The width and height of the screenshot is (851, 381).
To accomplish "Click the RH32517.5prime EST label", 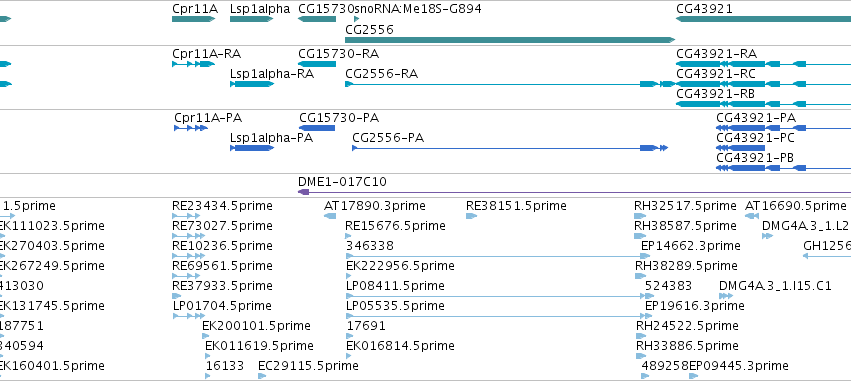I will coord(685,206).
